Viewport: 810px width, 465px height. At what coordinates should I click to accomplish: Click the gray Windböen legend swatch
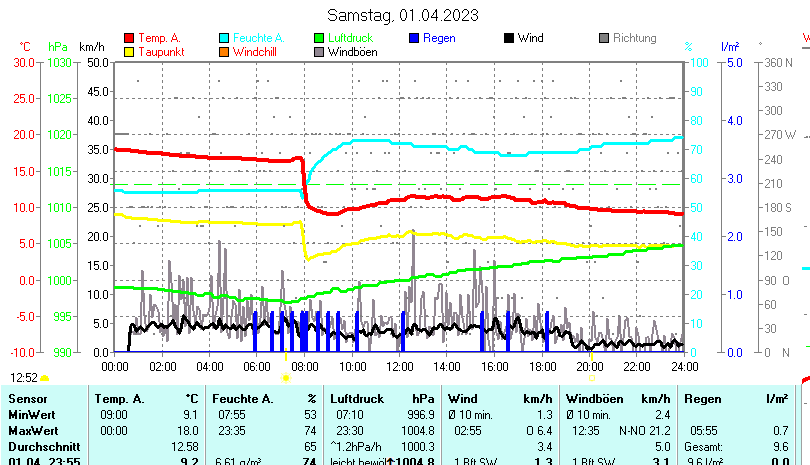pos(319,52)
